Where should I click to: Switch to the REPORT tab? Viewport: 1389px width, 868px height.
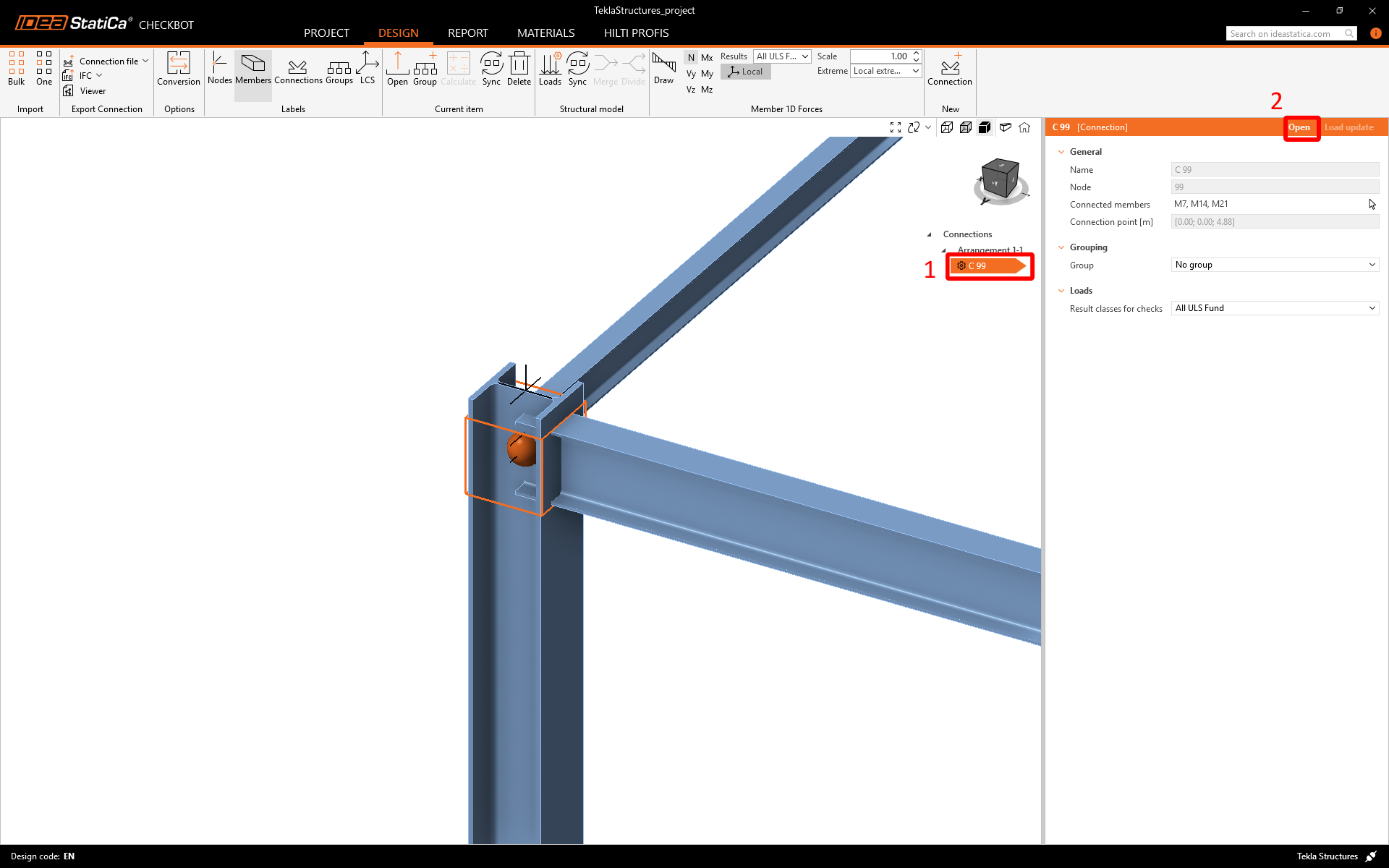467,33
